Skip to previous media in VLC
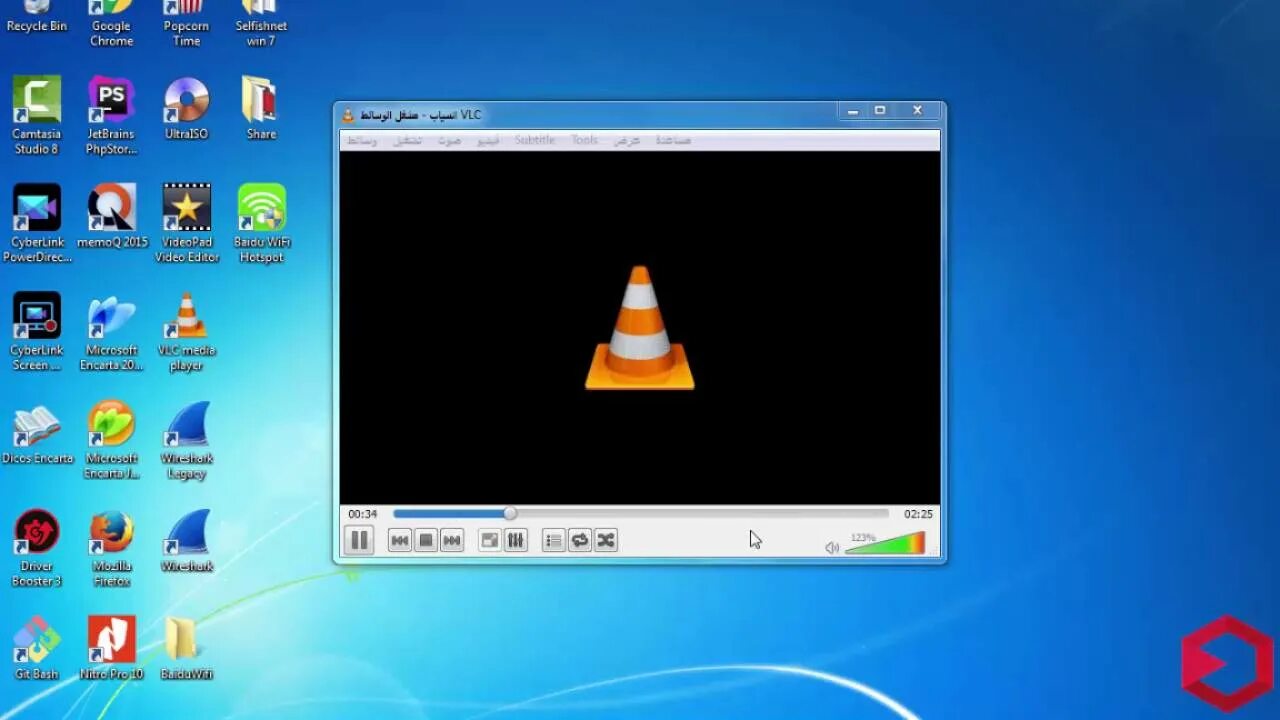Viewport: 1280px width, 720px height. [400, 540]
